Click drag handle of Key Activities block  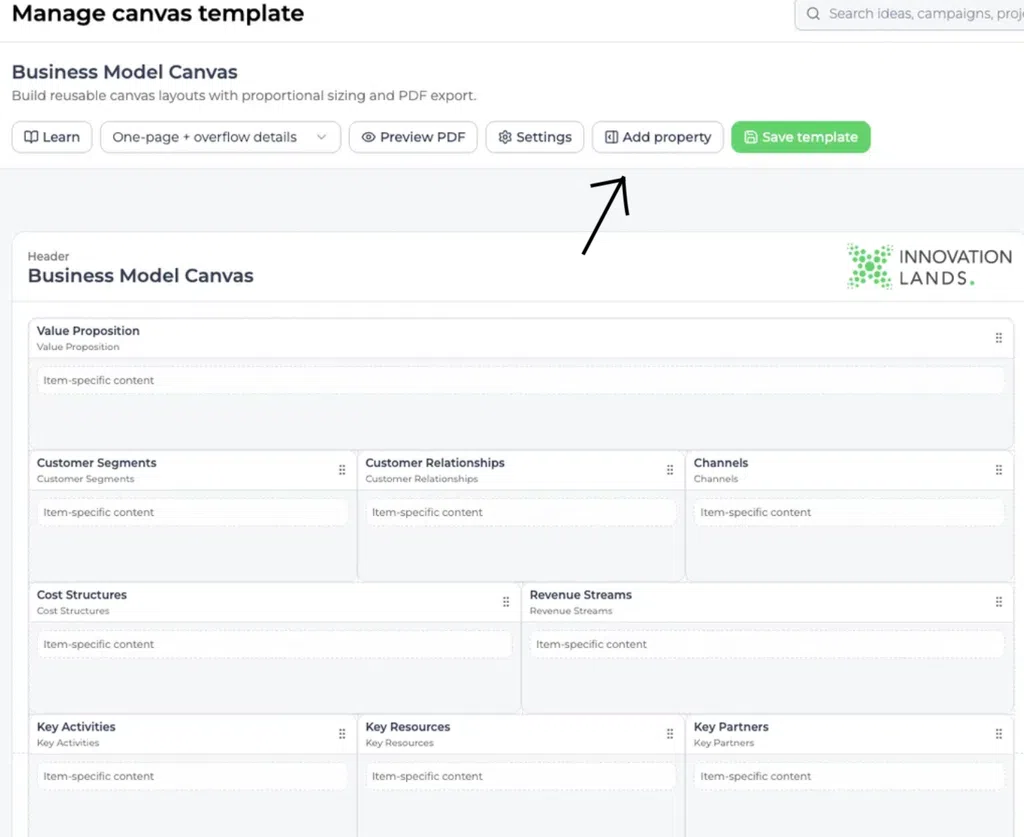(342, 734)
